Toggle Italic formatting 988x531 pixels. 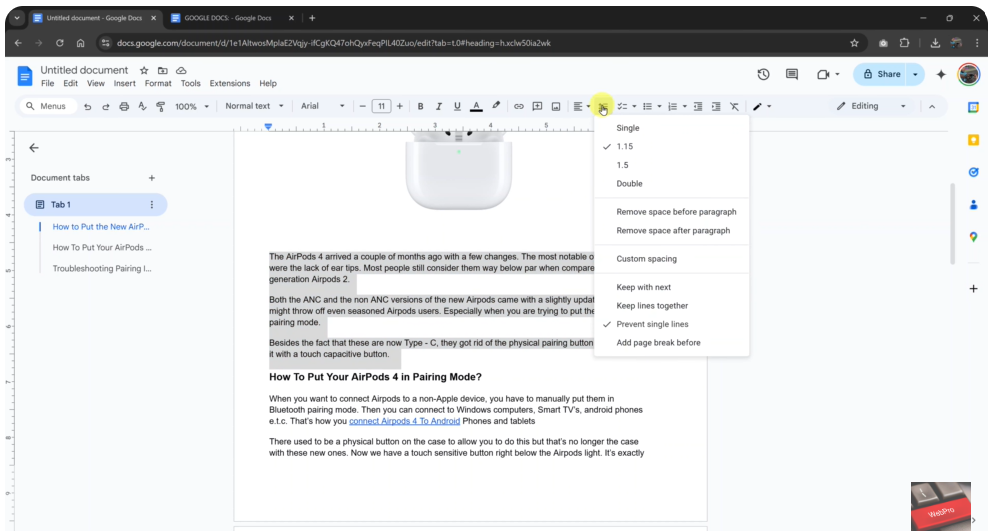point(439,106)
